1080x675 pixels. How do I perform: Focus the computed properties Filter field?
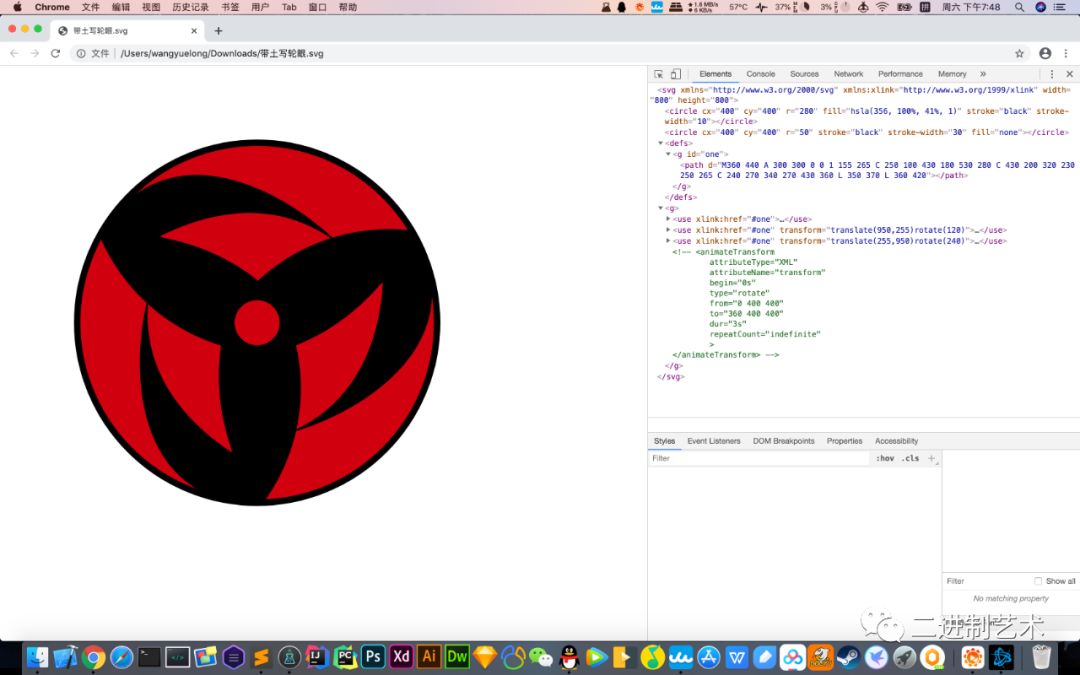[986, 581]
